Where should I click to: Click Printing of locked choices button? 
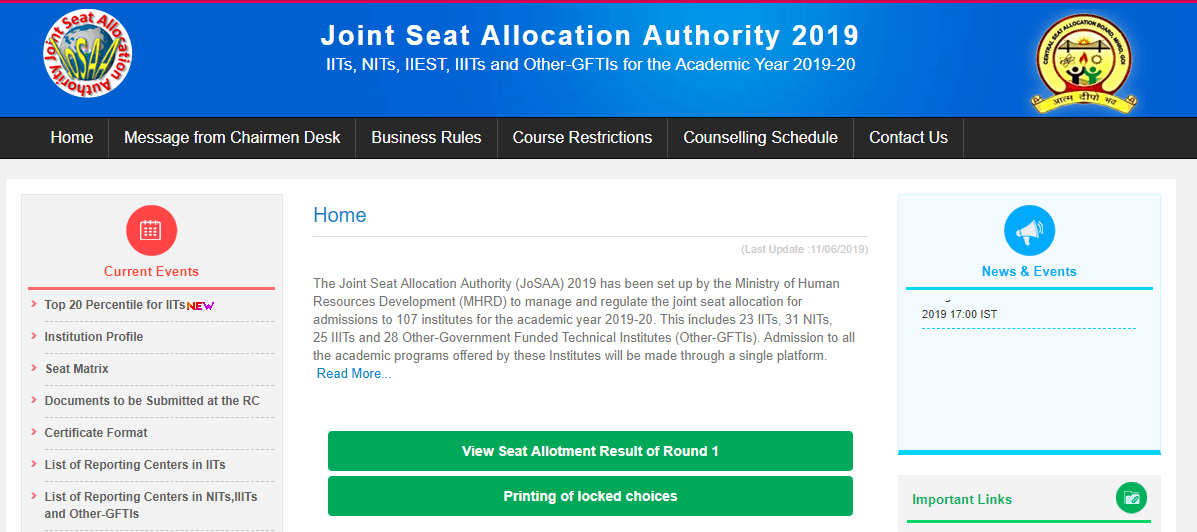click(x=590, y=496)
